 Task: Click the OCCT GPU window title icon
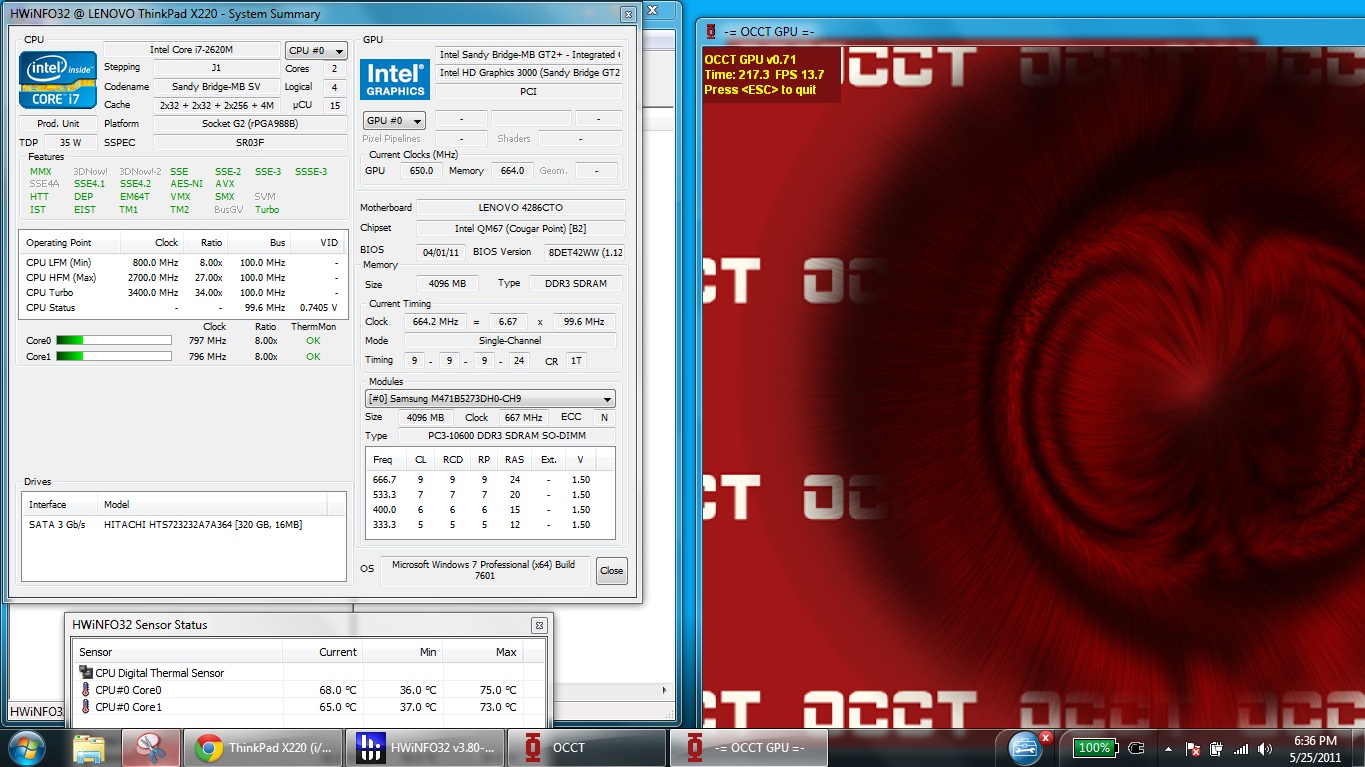(711, 31)
